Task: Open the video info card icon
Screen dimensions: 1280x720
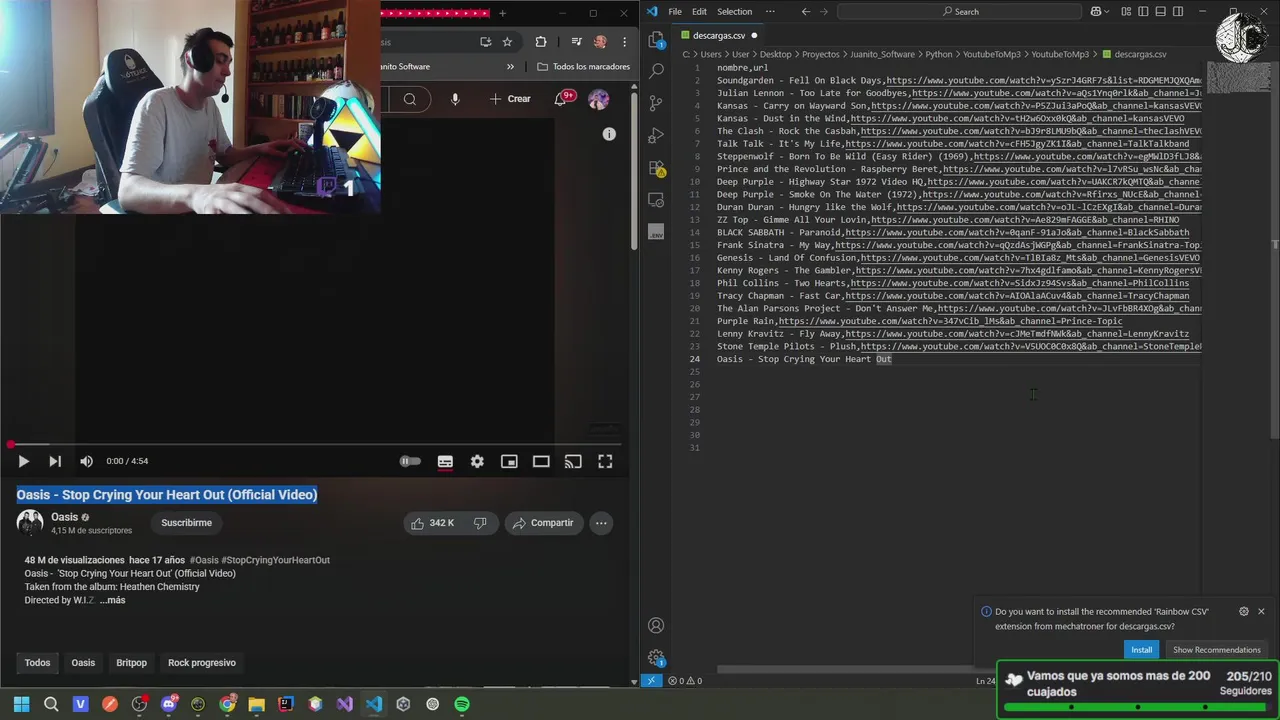Action: click(609, 134)
